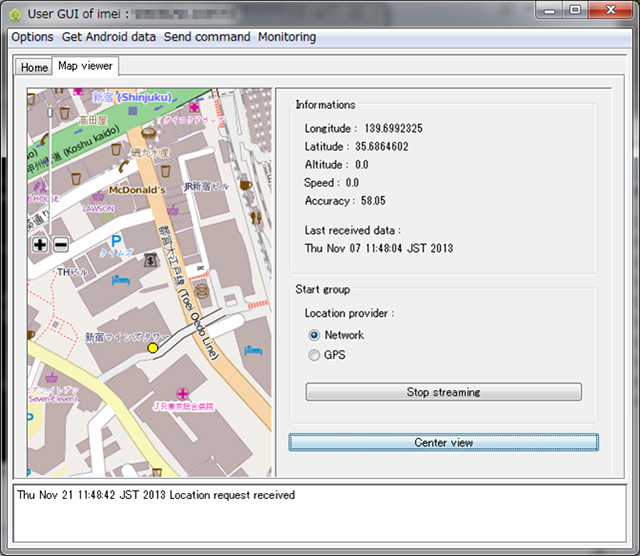640x556 pixels.
Task: Click the Speed value 0.0
Action: 352,182
